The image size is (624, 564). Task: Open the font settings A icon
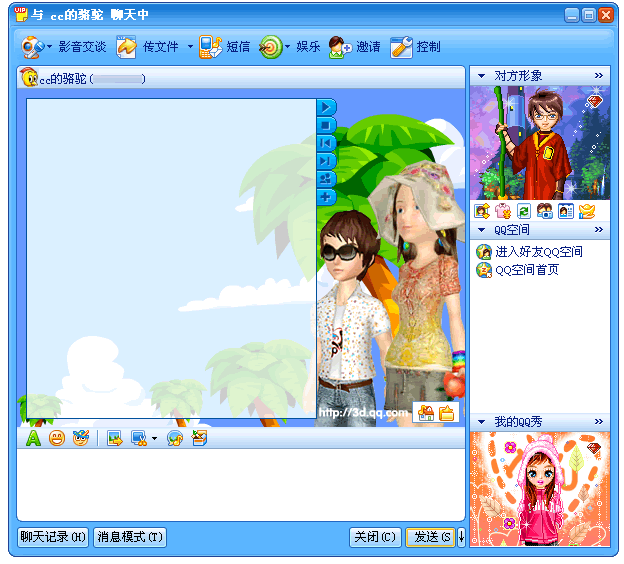tap(33, 439)
